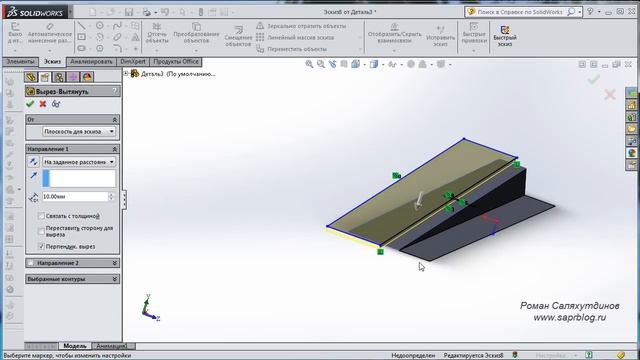Click Previous View icon in view toolbar
Screen dimensions: 640x360
click(333, 64)
